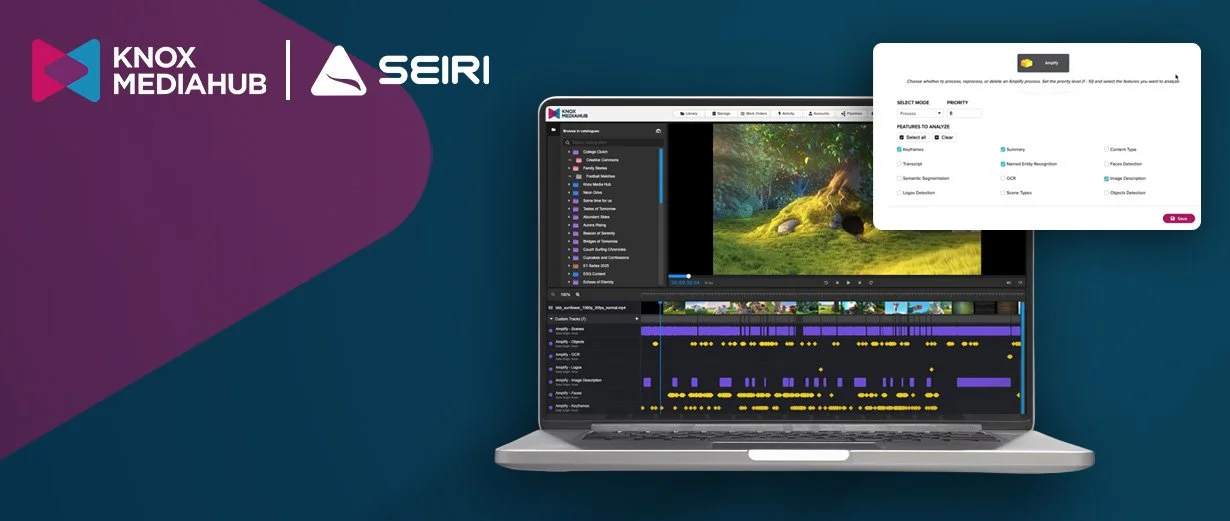Expand the Abundant Skies folder
This screenshot has width=1230, height=521.
[570, 217]
